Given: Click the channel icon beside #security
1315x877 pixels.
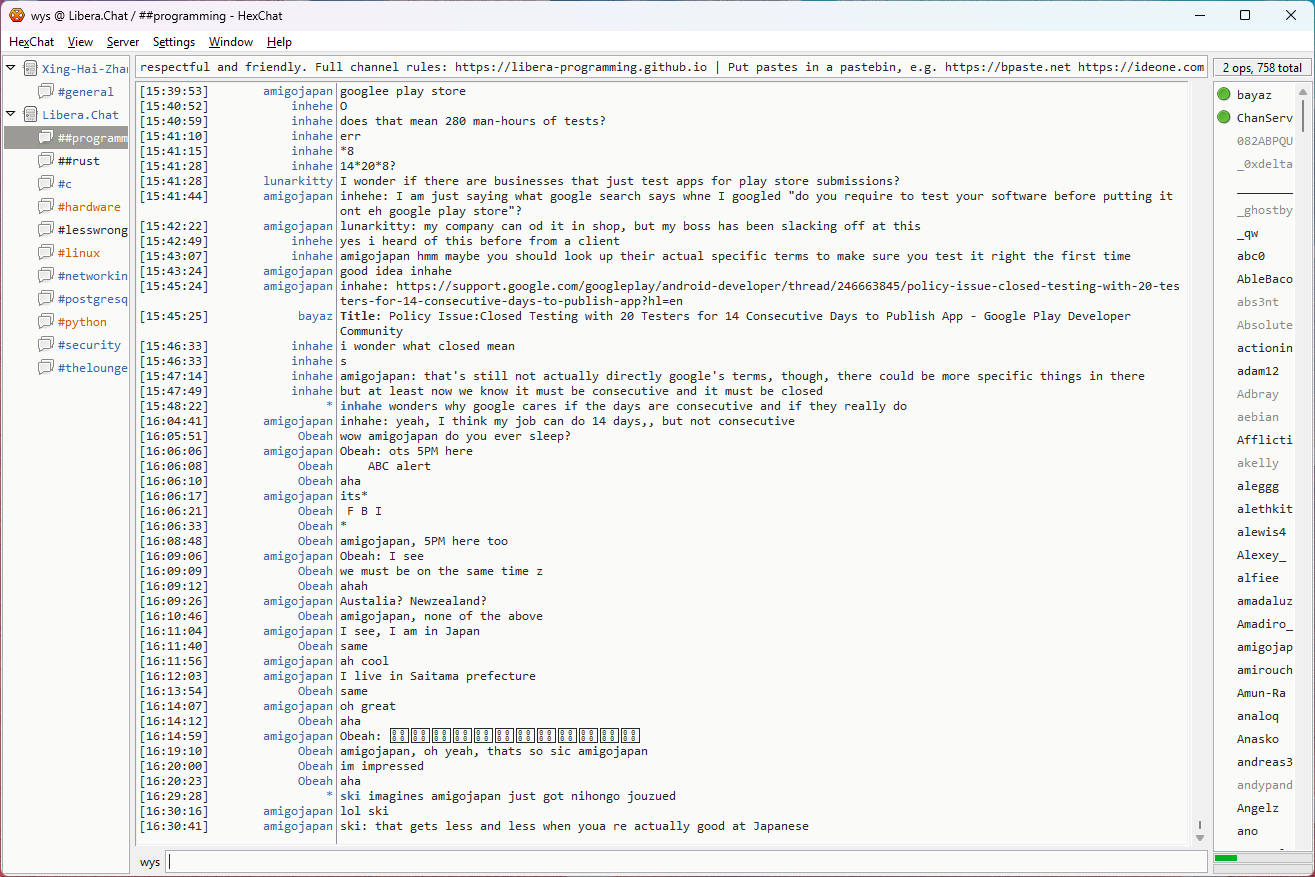Looking at the screenshot, I should [x=45, y=345].
